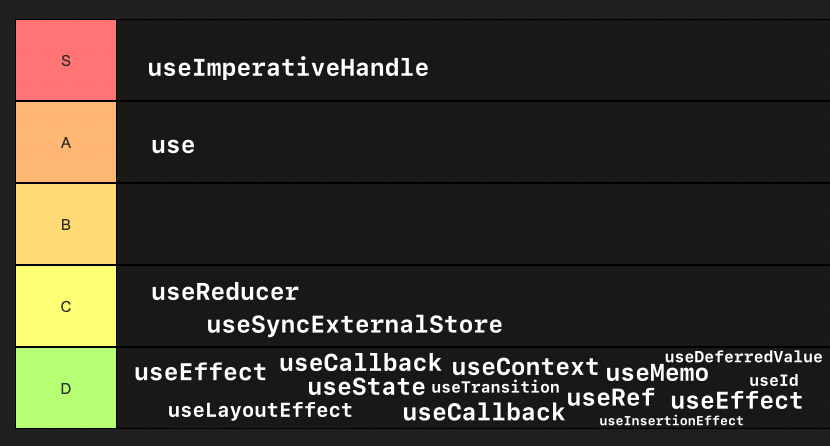
Task: Select the small useTransition item
Action: pyautogui.click(x=495, y=387)
